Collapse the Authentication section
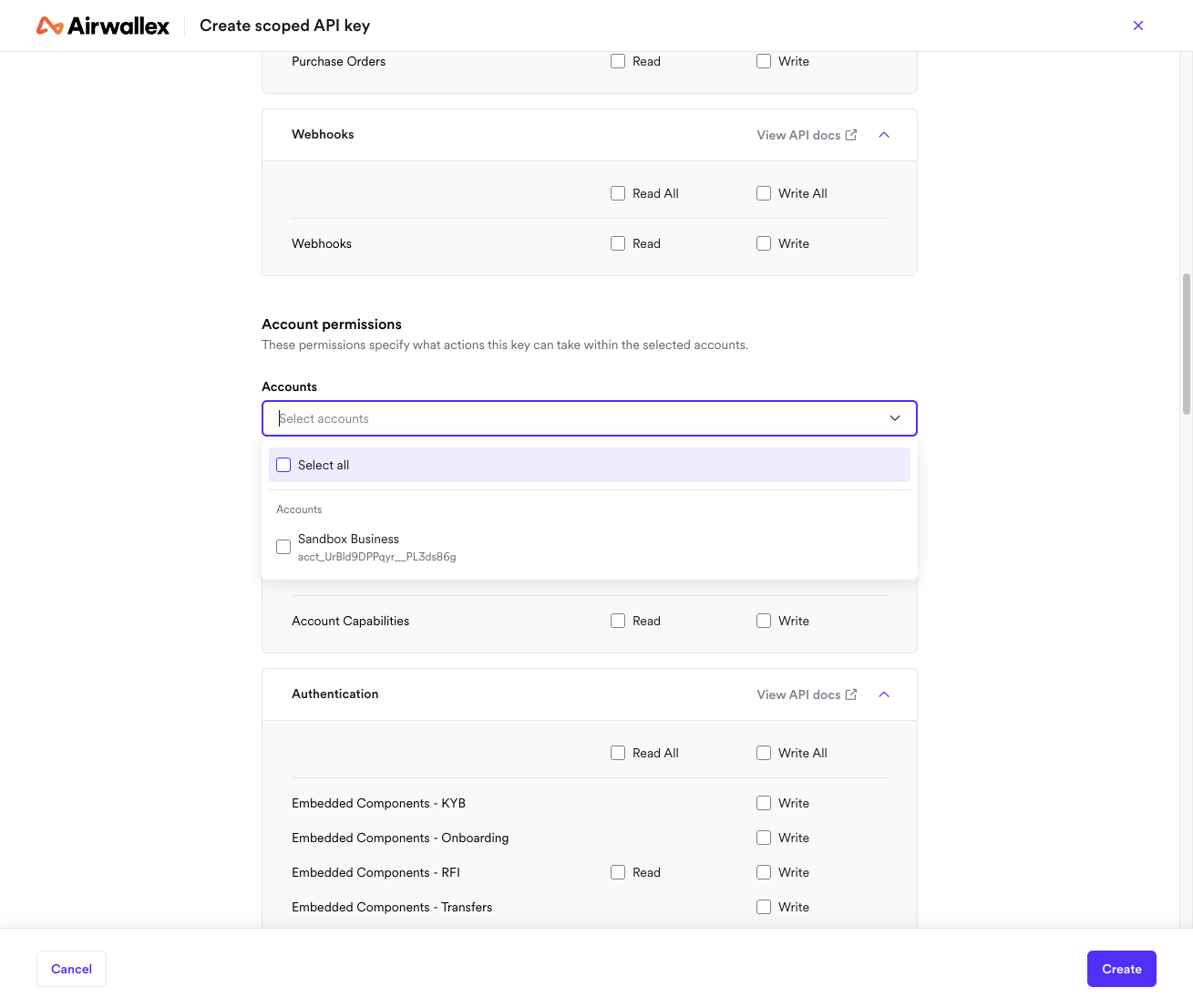 tap(884, 694)
